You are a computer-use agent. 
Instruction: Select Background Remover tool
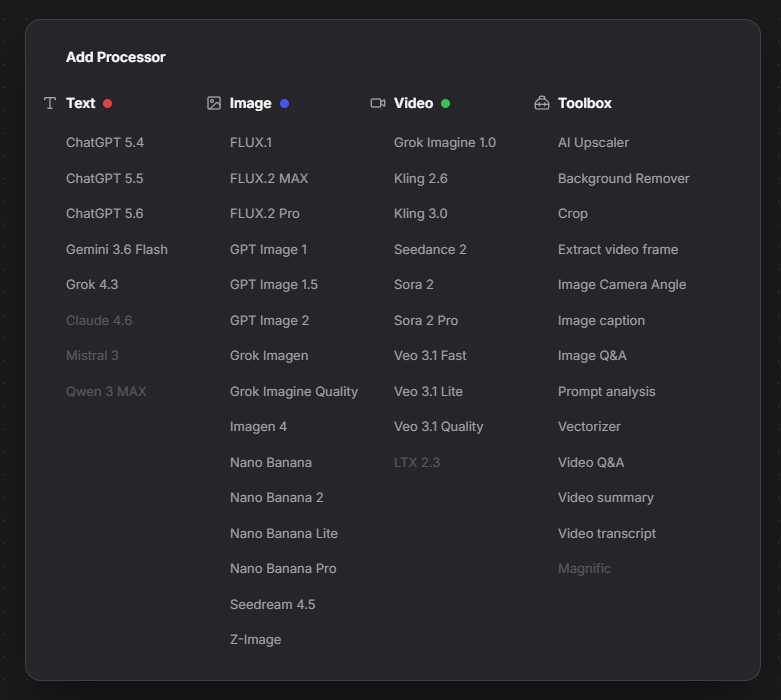(624, 178)
